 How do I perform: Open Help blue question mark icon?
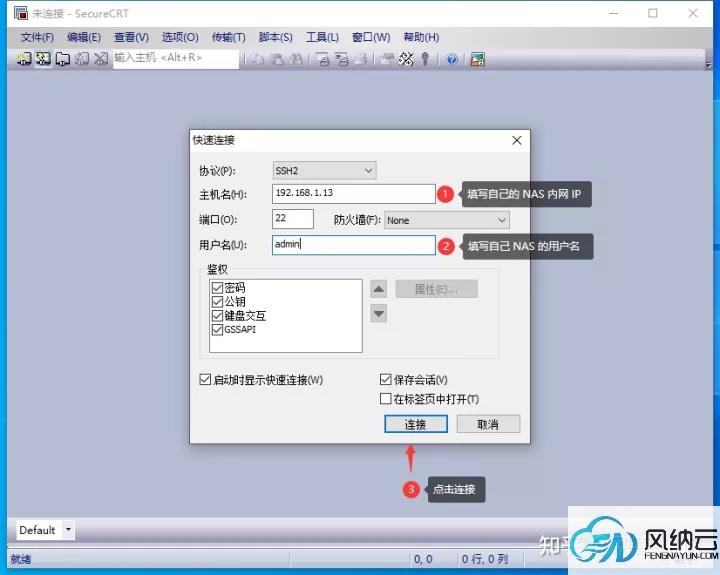coord(452,59)
